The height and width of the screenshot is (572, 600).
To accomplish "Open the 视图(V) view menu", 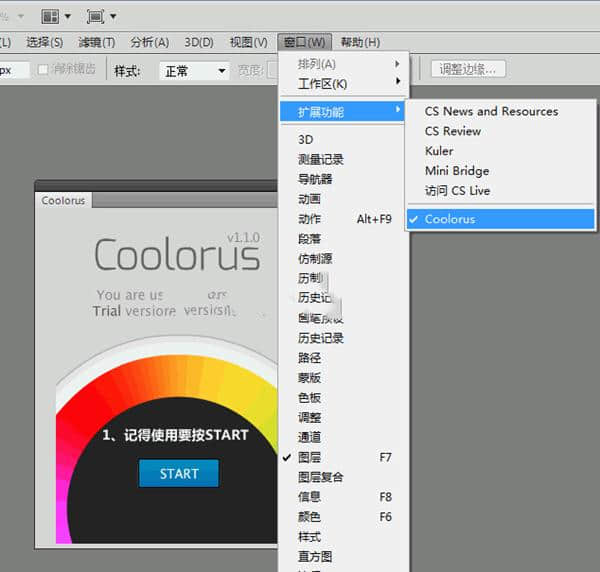I will (x=248, y=42).
